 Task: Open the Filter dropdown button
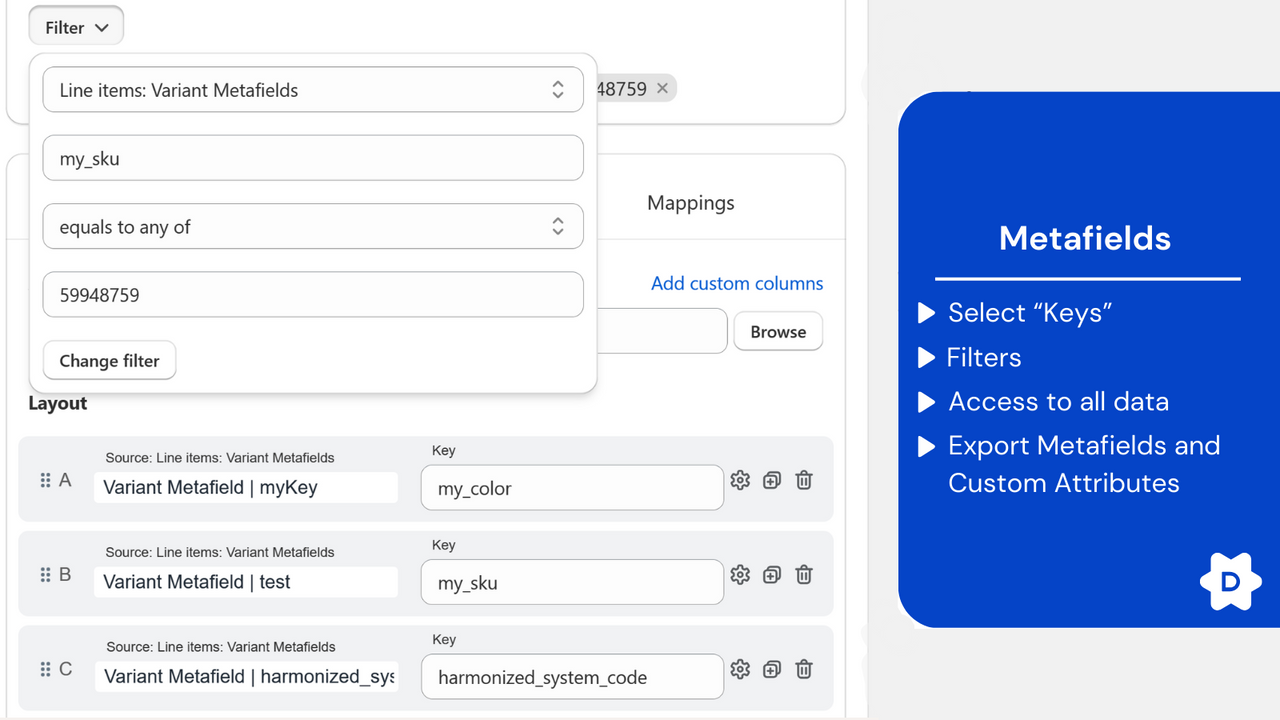(76, 27)
